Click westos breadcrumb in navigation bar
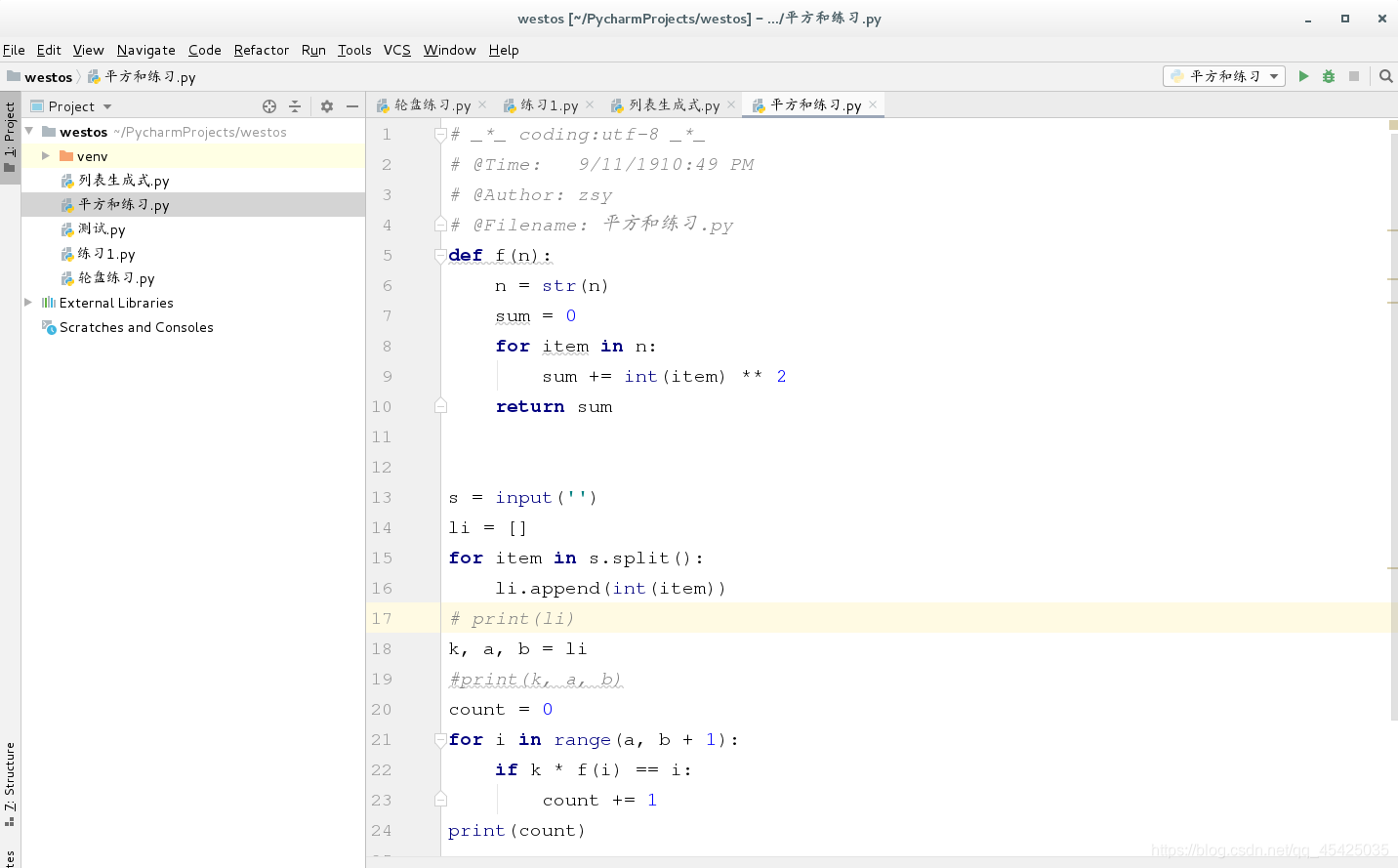Viewport: 1398px width, 868px height. click(x=39, y=77)
